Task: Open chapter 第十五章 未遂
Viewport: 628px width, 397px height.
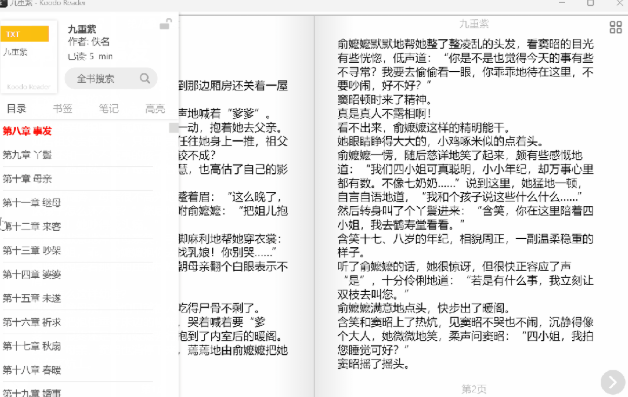Action: click(x=32, y=298)
